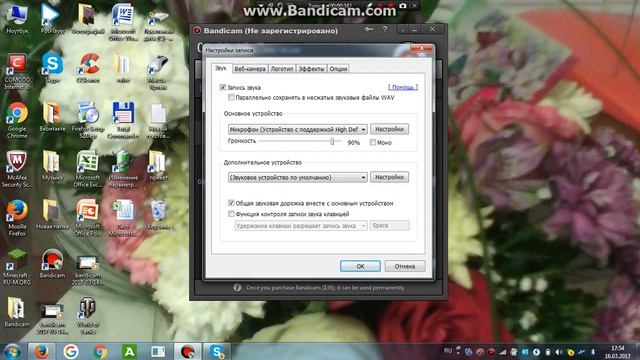Click Настройки for the primary device
The height and width of the screenshot is (360, 640).
point(389,129)
